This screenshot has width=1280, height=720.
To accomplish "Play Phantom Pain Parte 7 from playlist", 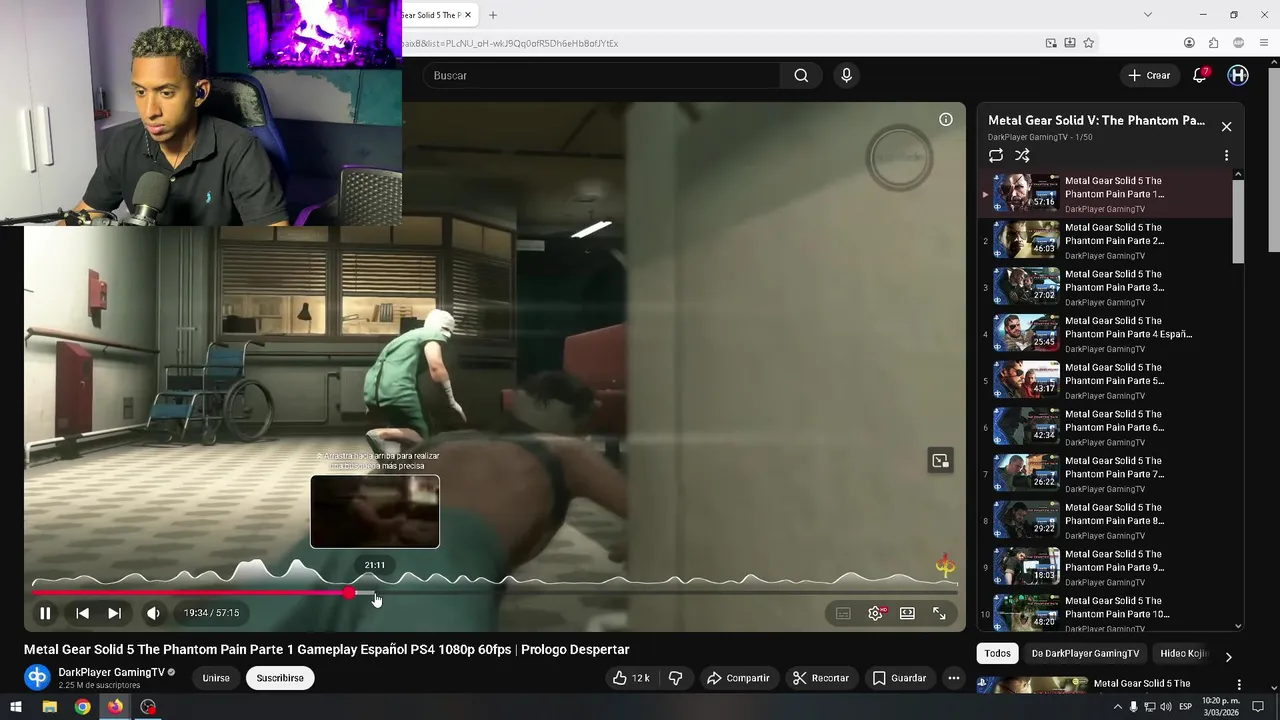I will pyautogui.click(x=1105, y=474).
